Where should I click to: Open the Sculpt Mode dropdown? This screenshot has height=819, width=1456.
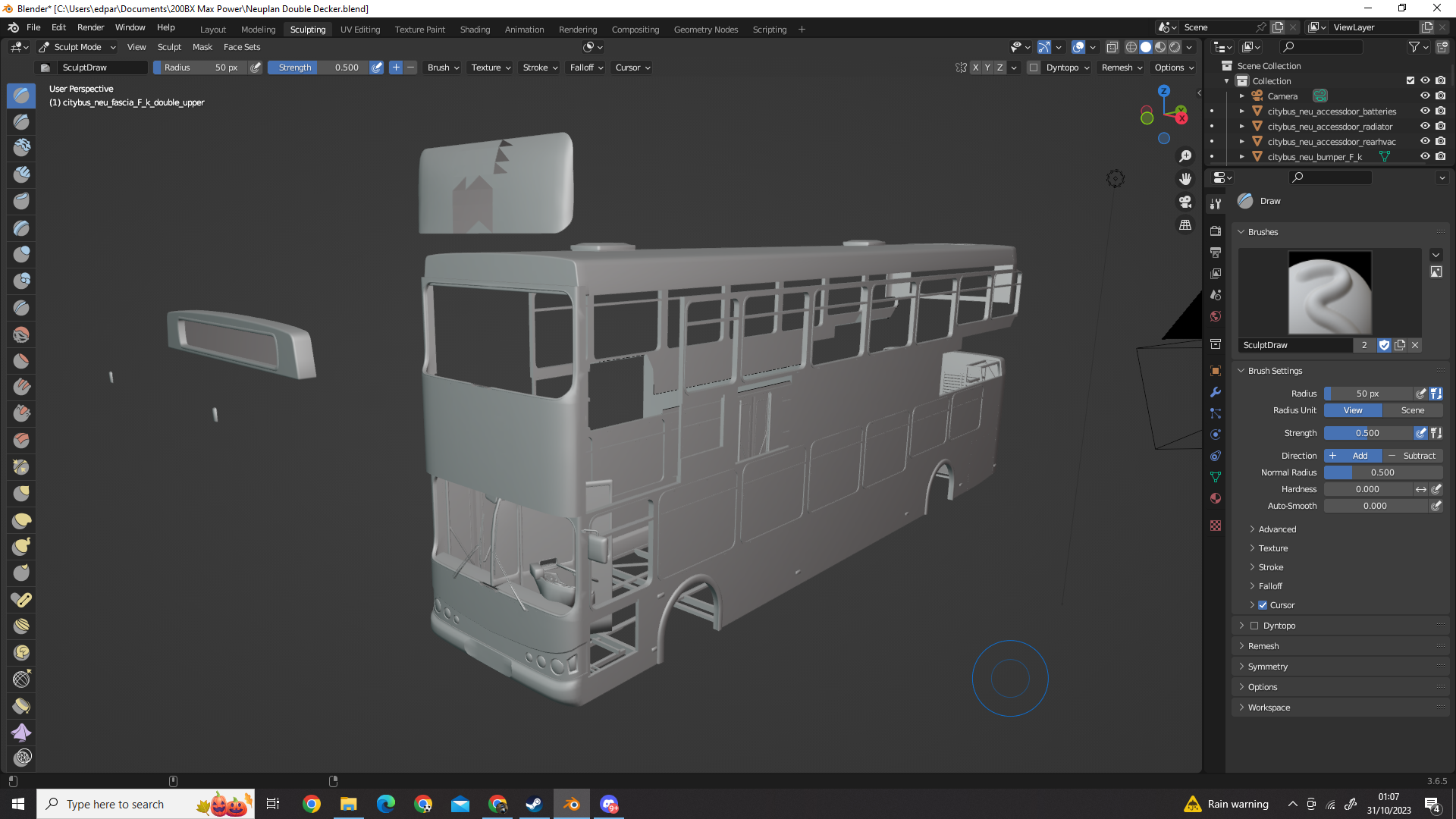pyautogui.click(x=78, y=47)
